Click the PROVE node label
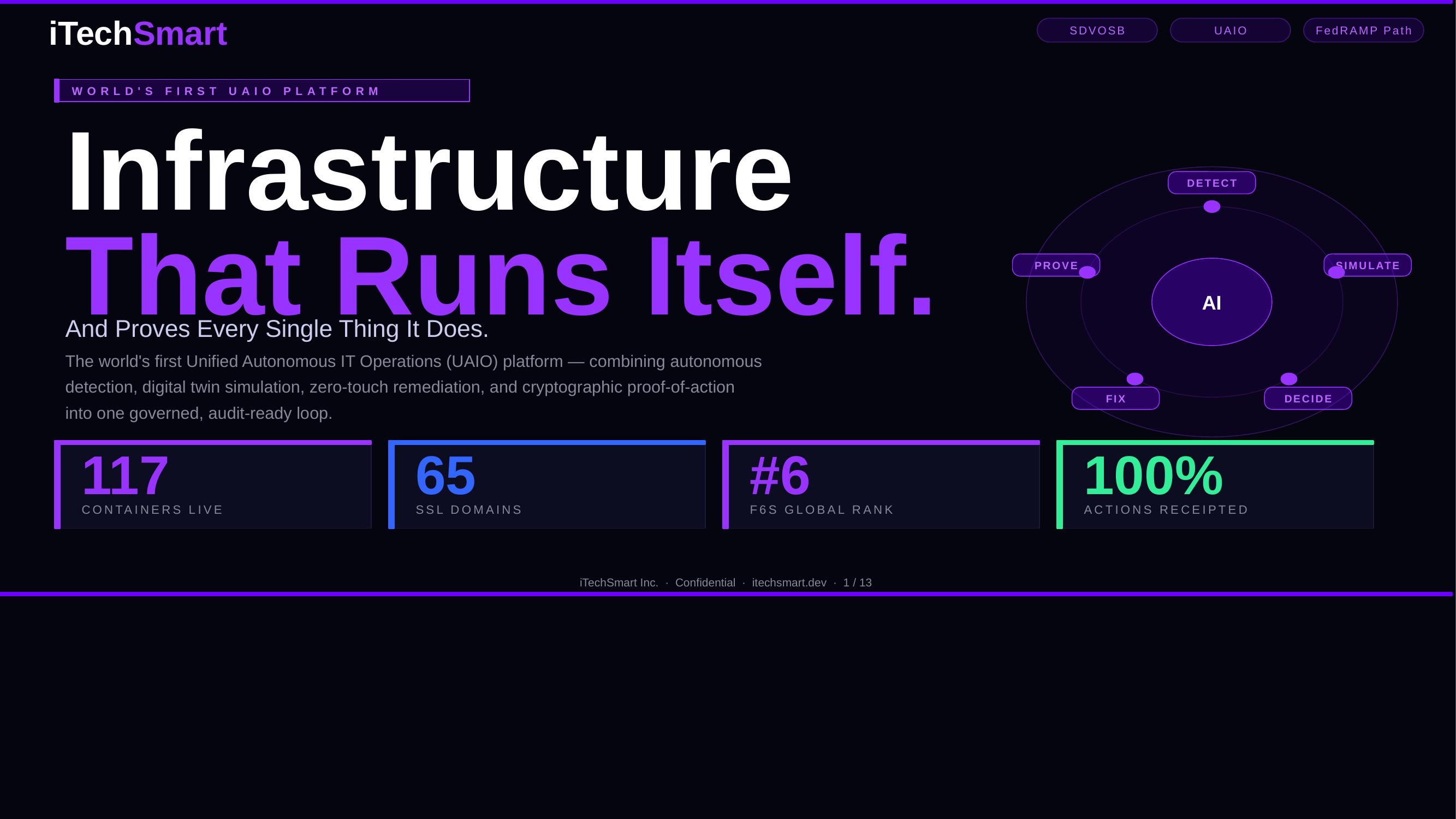 [x=1056, y=265]
